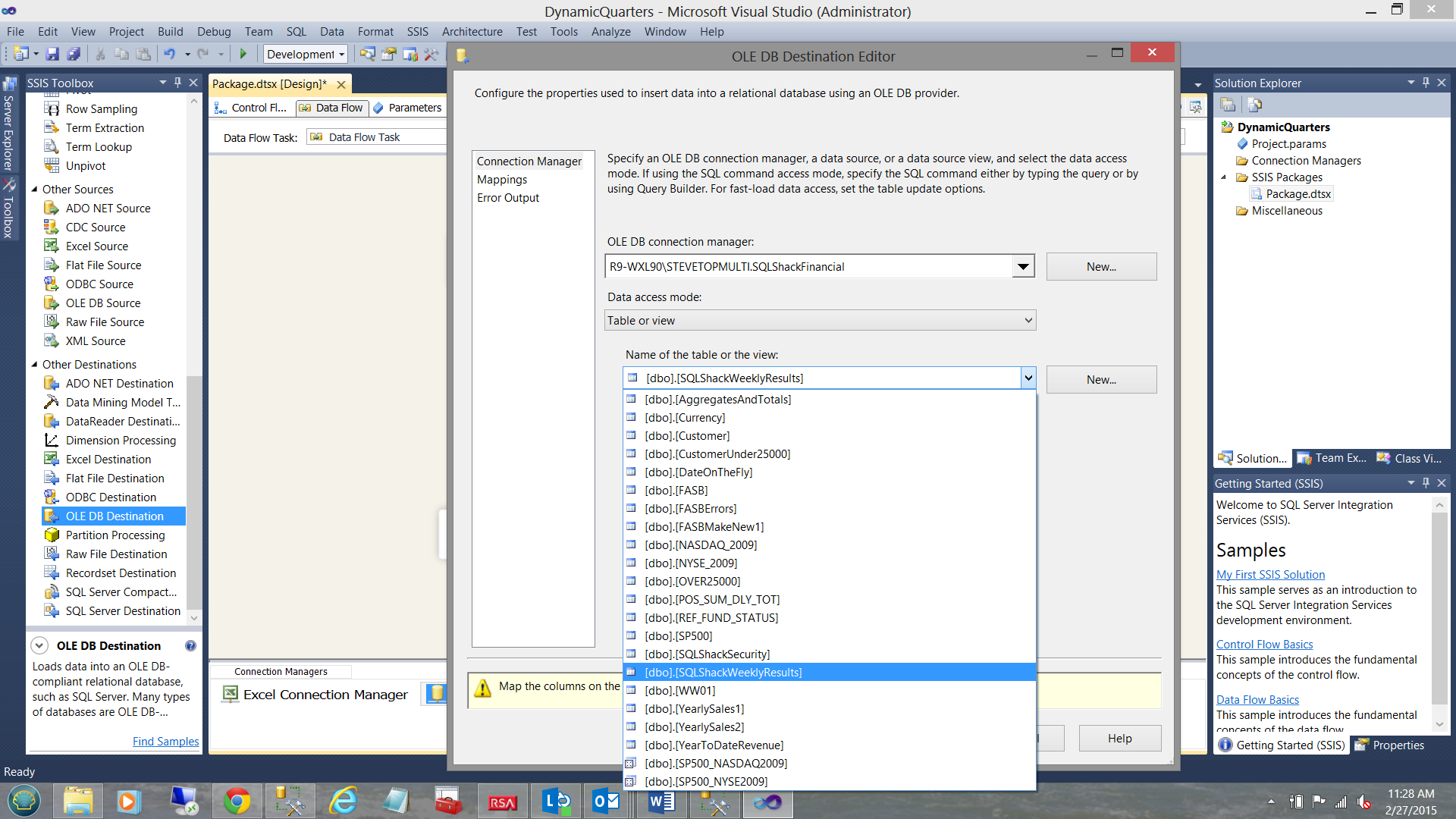Open the OLE DB connection manager dropdown

point(1023,266)
